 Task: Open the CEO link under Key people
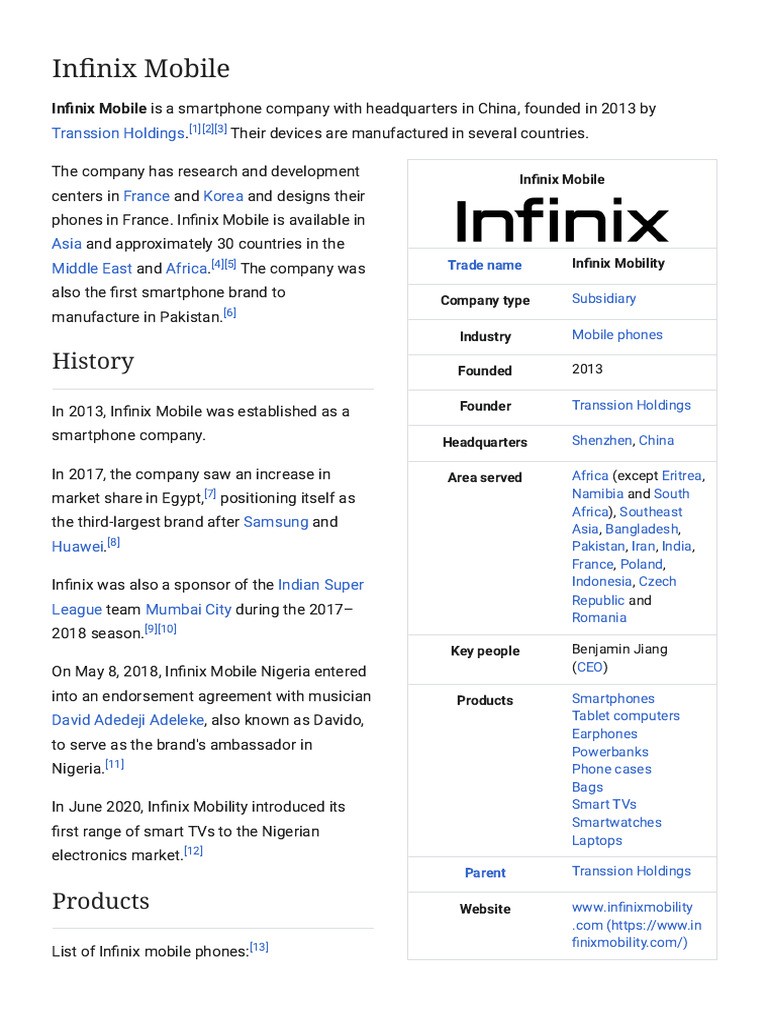590,667
